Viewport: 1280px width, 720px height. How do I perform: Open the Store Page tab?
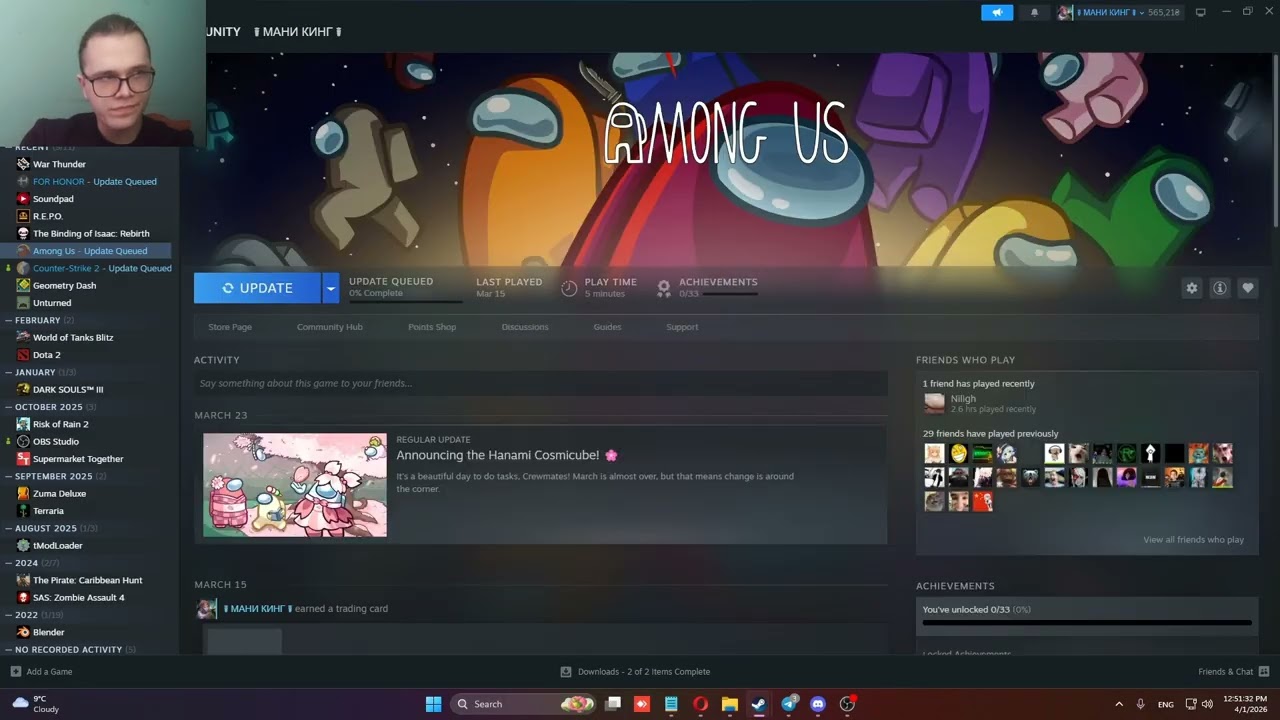point(230,327)
